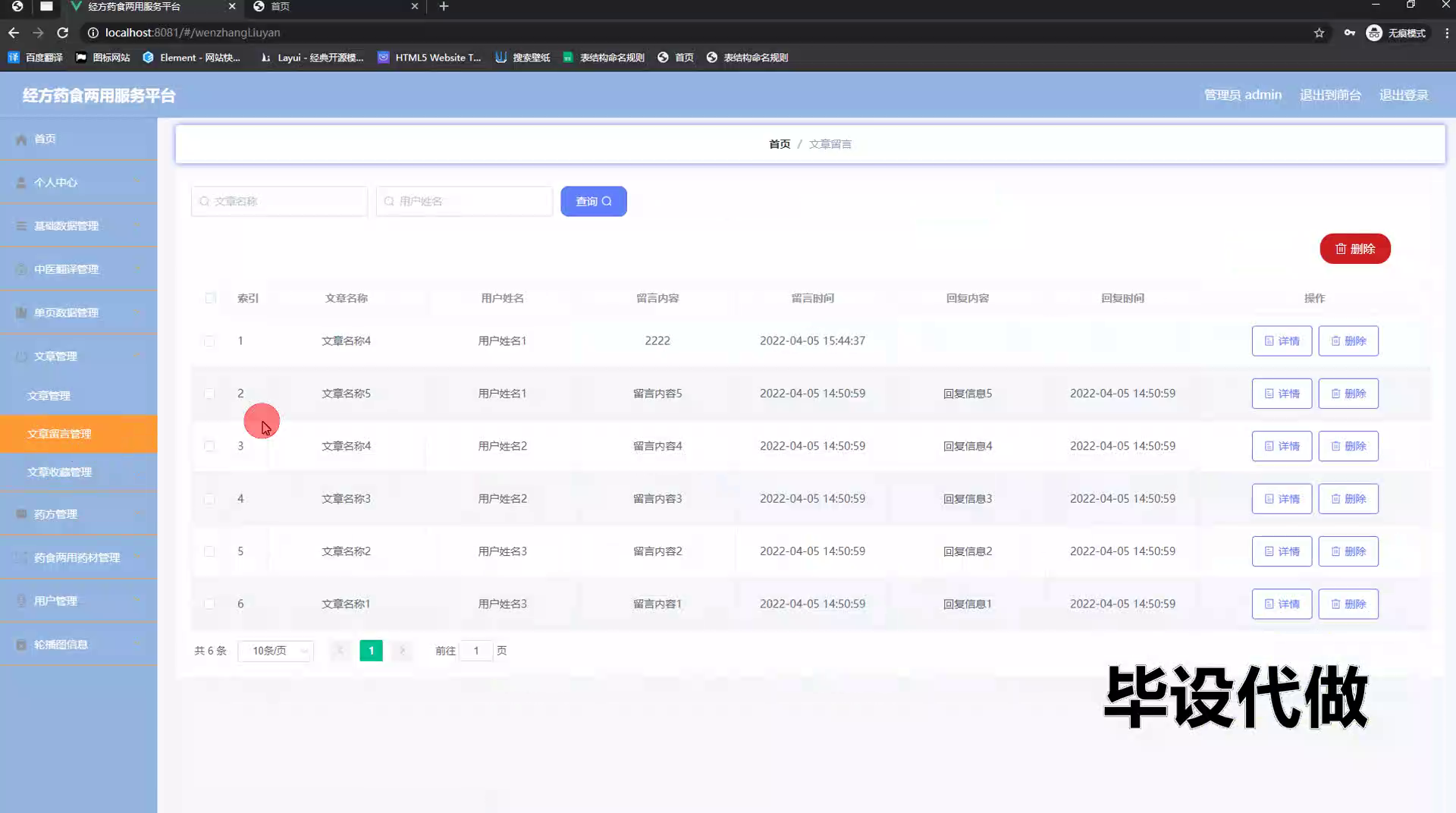Click the browser forward arrow
1456x813 pixels.
[38, 33]
